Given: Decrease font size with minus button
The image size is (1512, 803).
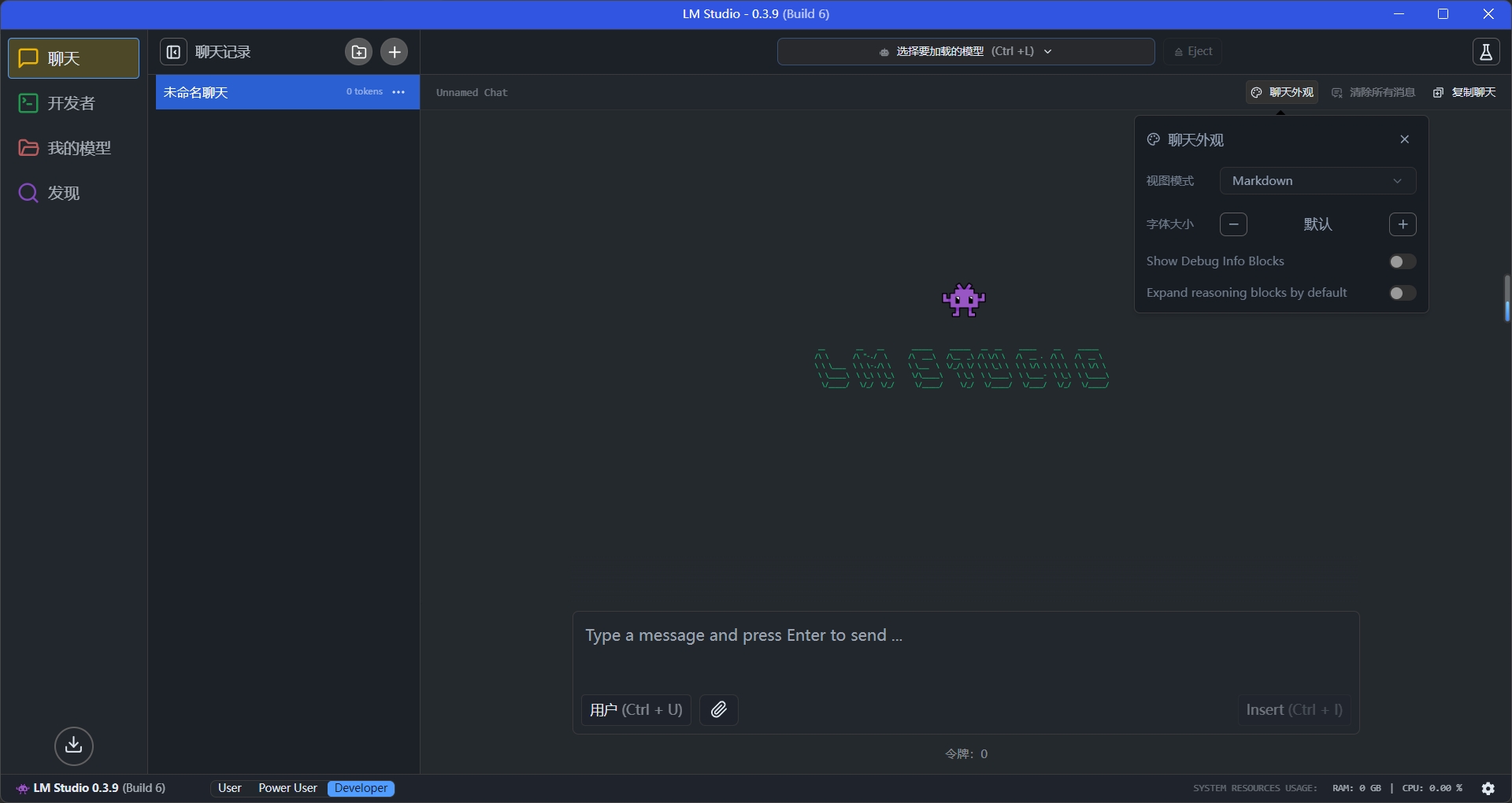Looking at the screenshot, I should point(1233,224).
